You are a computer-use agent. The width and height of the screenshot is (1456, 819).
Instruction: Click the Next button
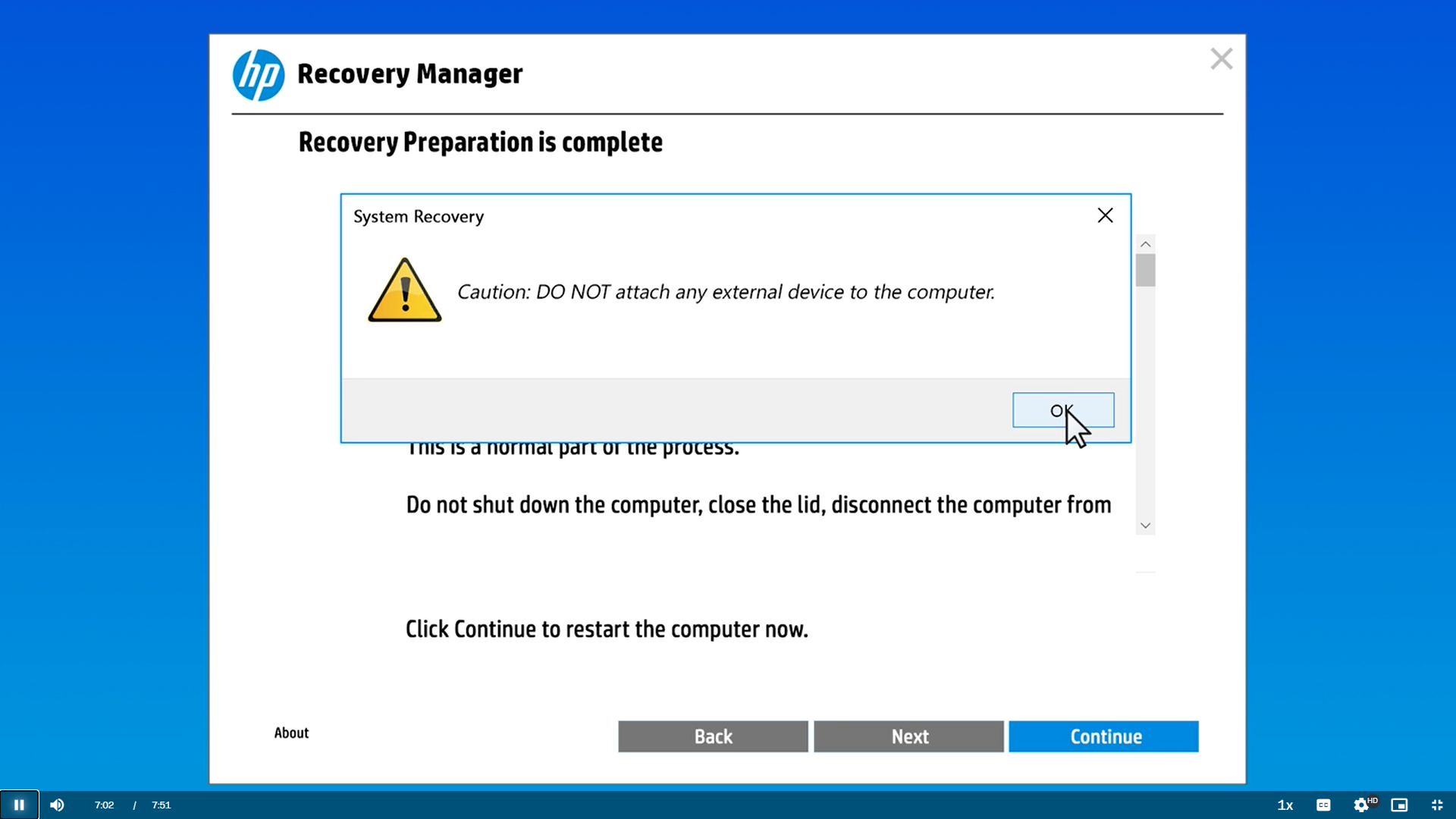(908, 736)
